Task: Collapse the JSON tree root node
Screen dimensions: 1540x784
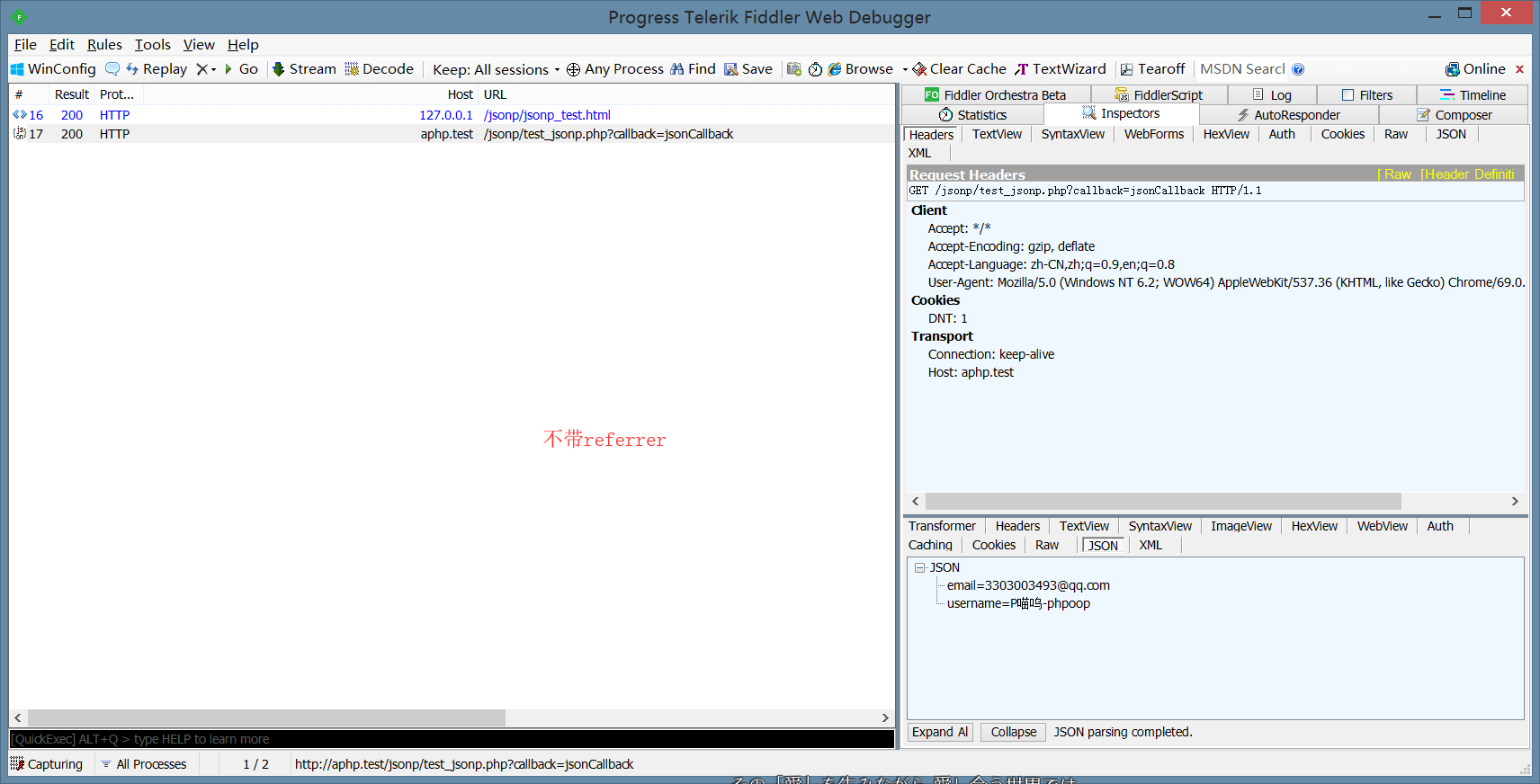Action: [920, 567]
